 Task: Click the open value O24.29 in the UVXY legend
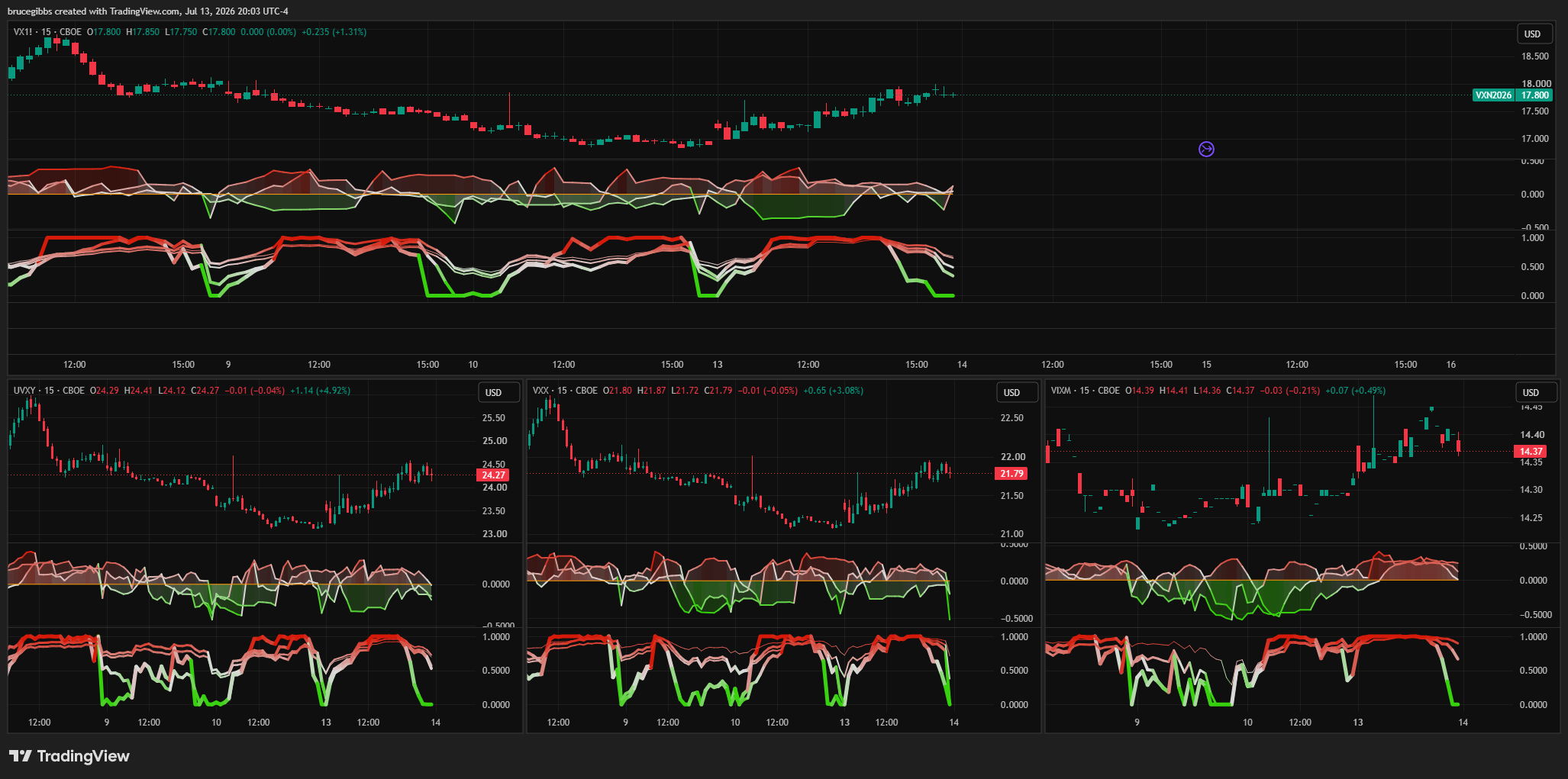(x=105, y=391)
